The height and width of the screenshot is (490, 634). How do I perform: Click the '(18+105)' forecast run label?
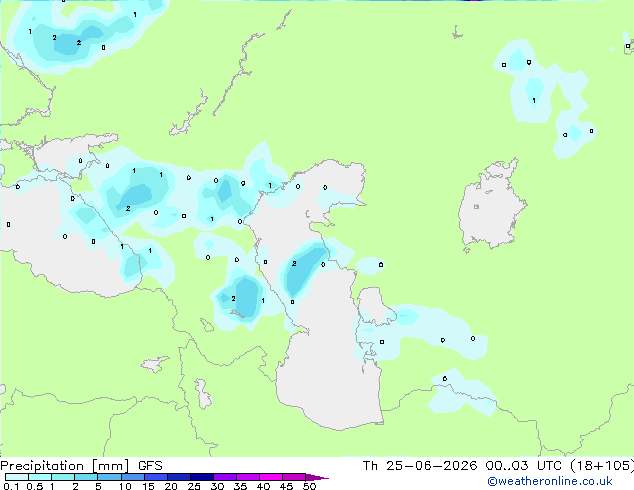click(x=602, y=466)
